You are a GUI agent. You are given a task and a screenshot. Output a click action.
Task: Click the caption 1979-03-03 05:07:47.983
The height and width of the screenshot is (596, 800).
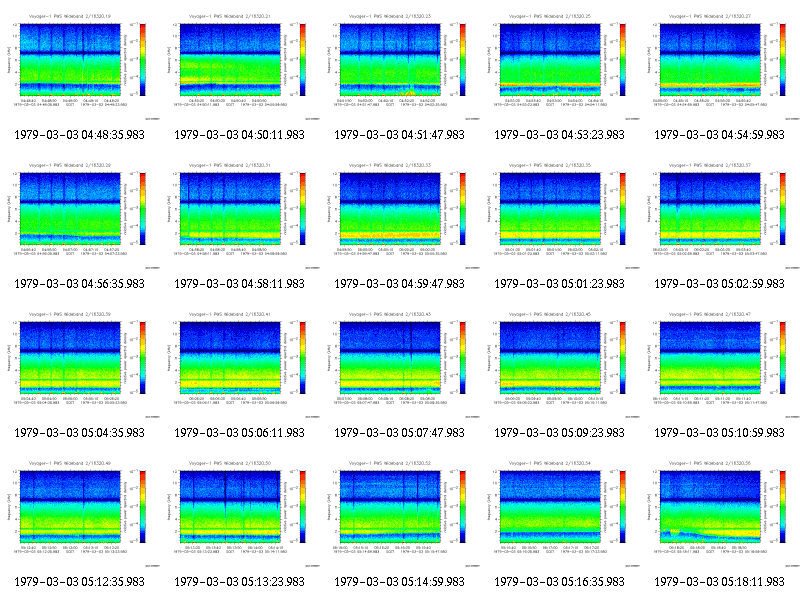[x=399, y=433]
